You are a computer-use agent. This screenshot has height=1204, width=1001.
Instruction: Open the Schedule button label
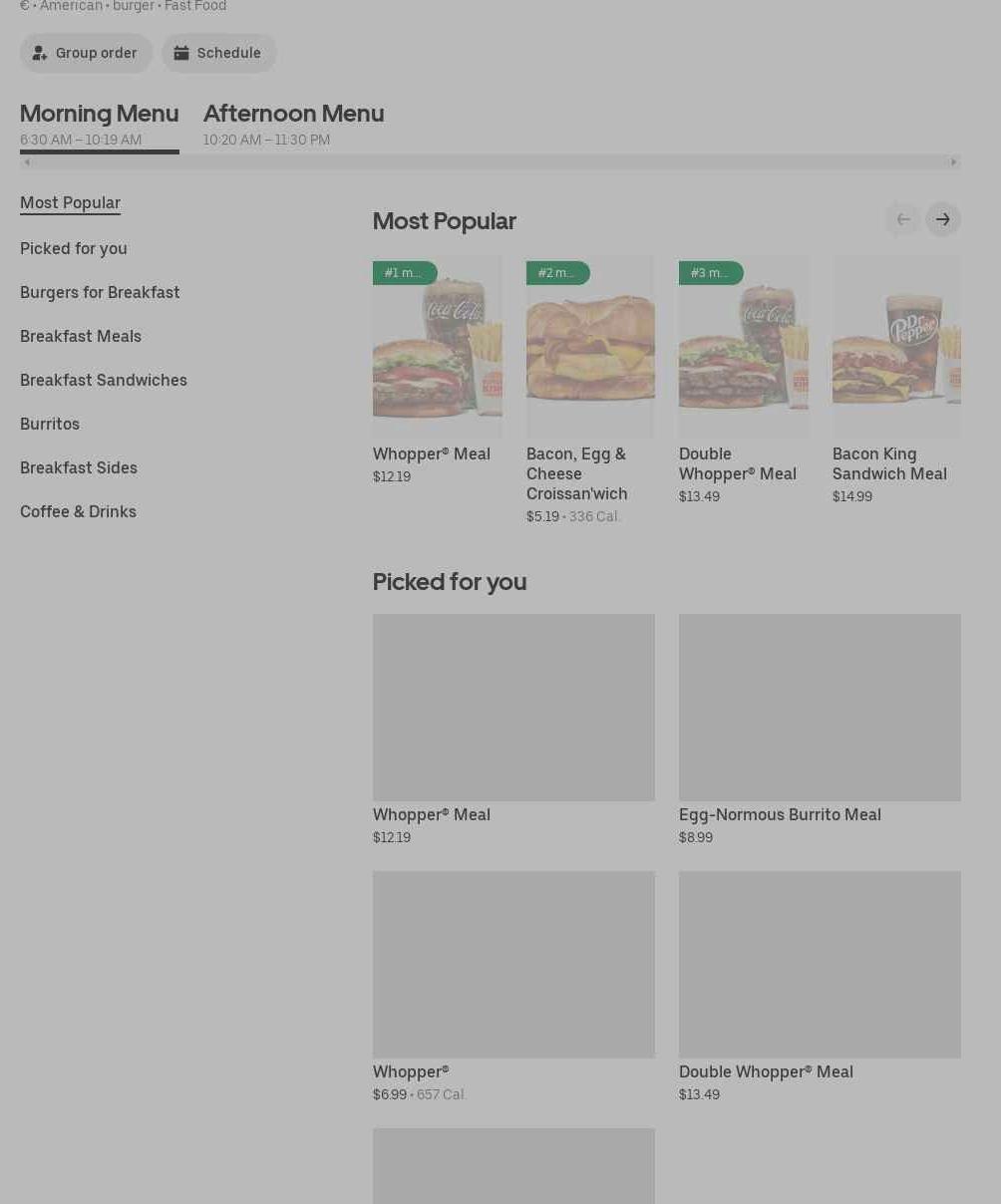[x=228, y=53]
